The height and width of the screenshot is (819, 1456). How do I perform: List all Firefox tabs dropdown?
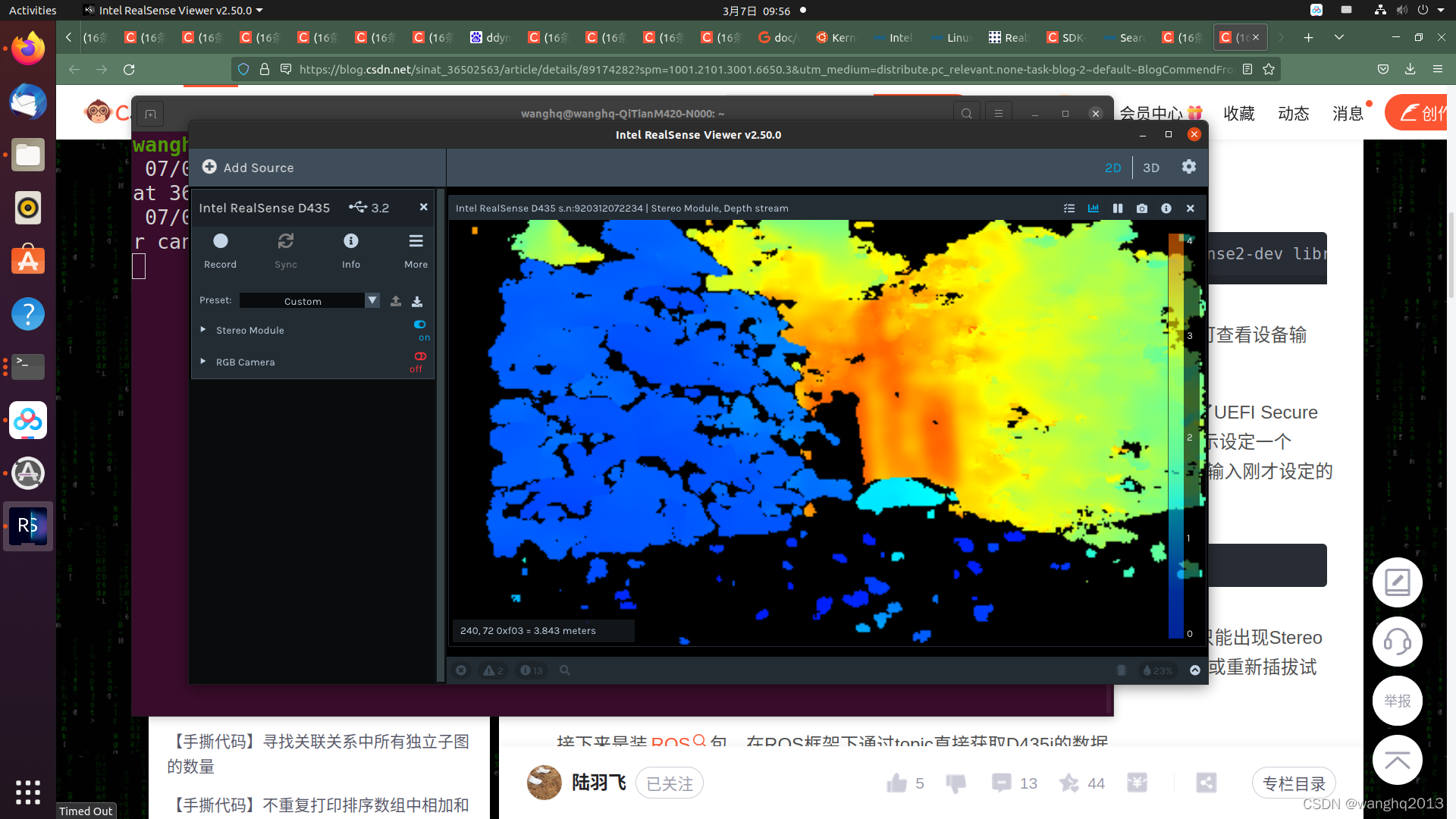point(1339,37)
